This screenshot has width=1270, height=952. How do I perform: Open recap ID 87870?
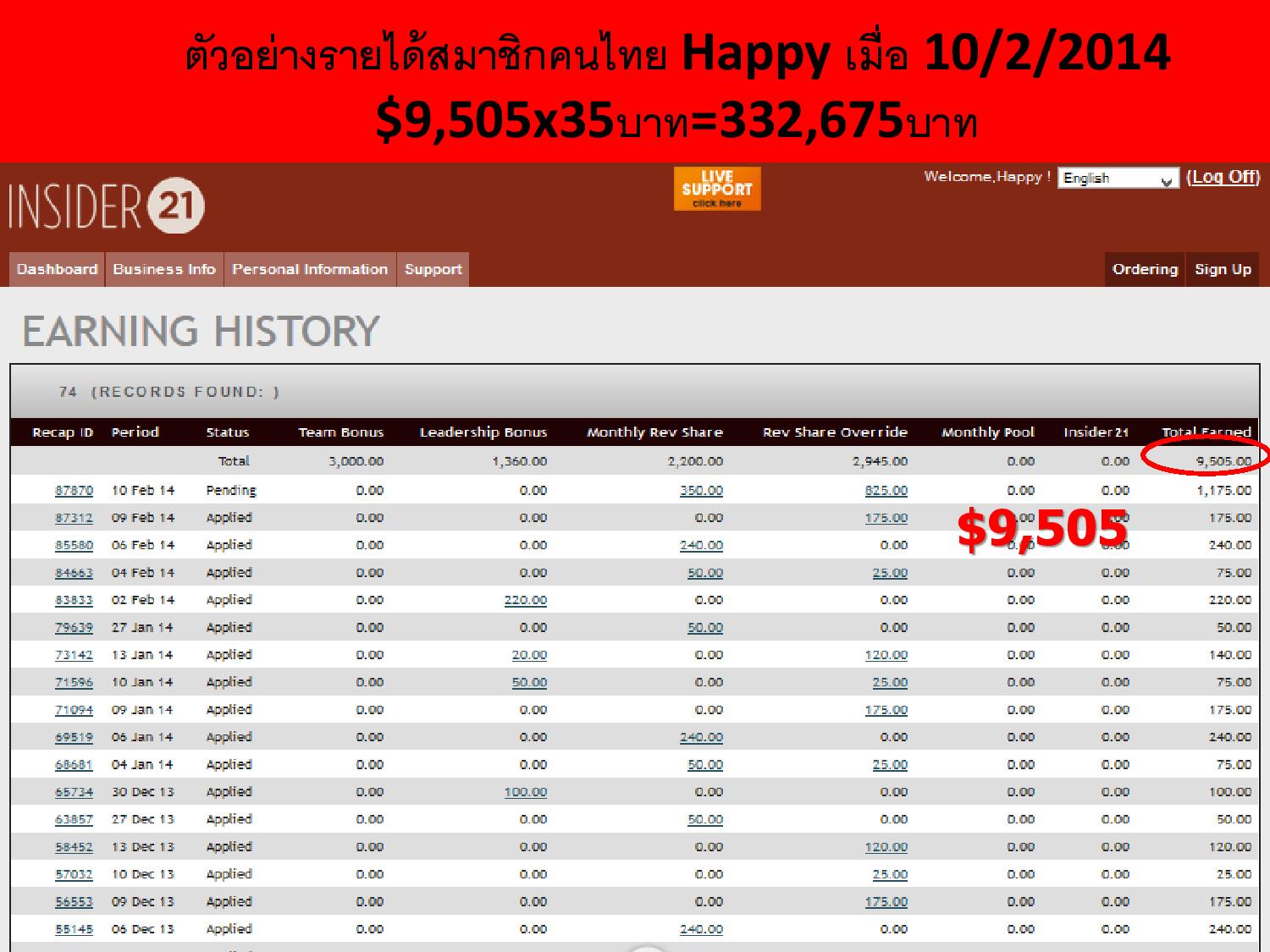coord(74,491)
